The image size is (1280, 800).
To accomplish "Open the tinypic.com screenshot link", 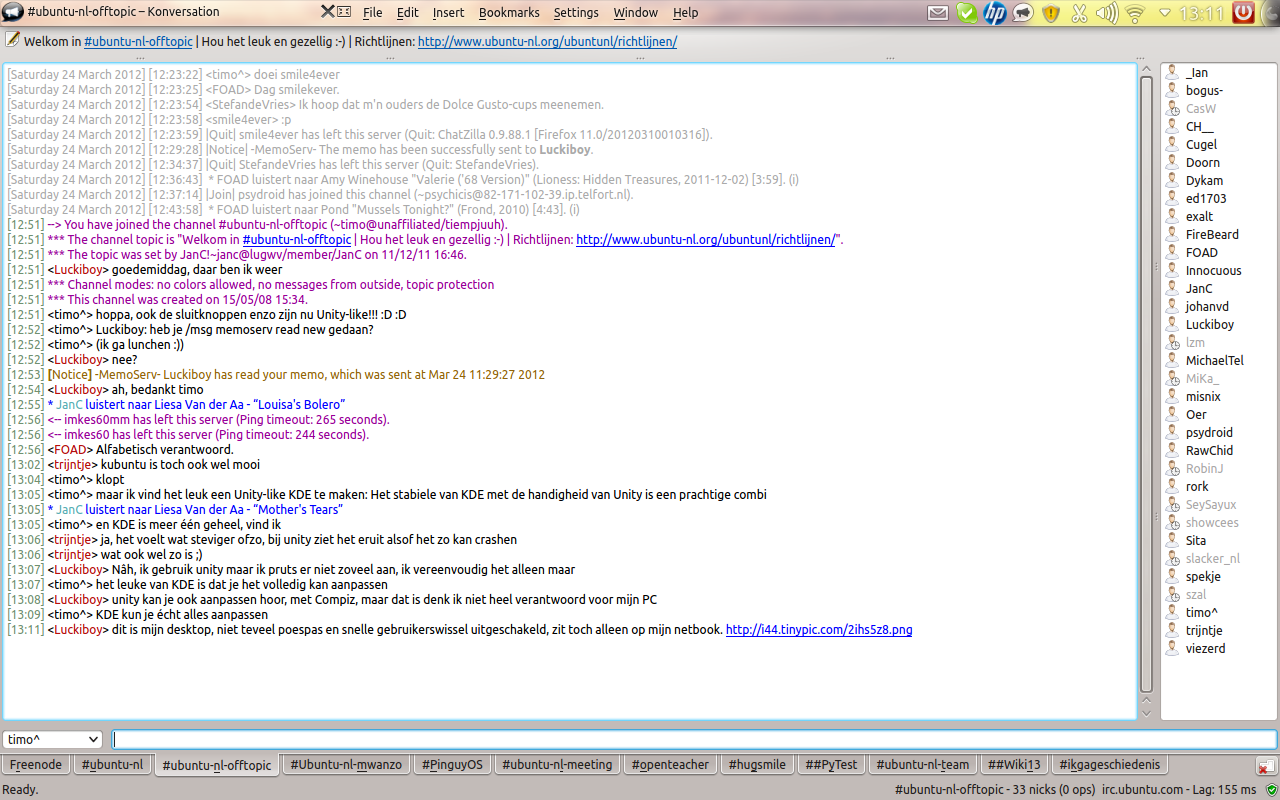I will [x=819, y=630].
